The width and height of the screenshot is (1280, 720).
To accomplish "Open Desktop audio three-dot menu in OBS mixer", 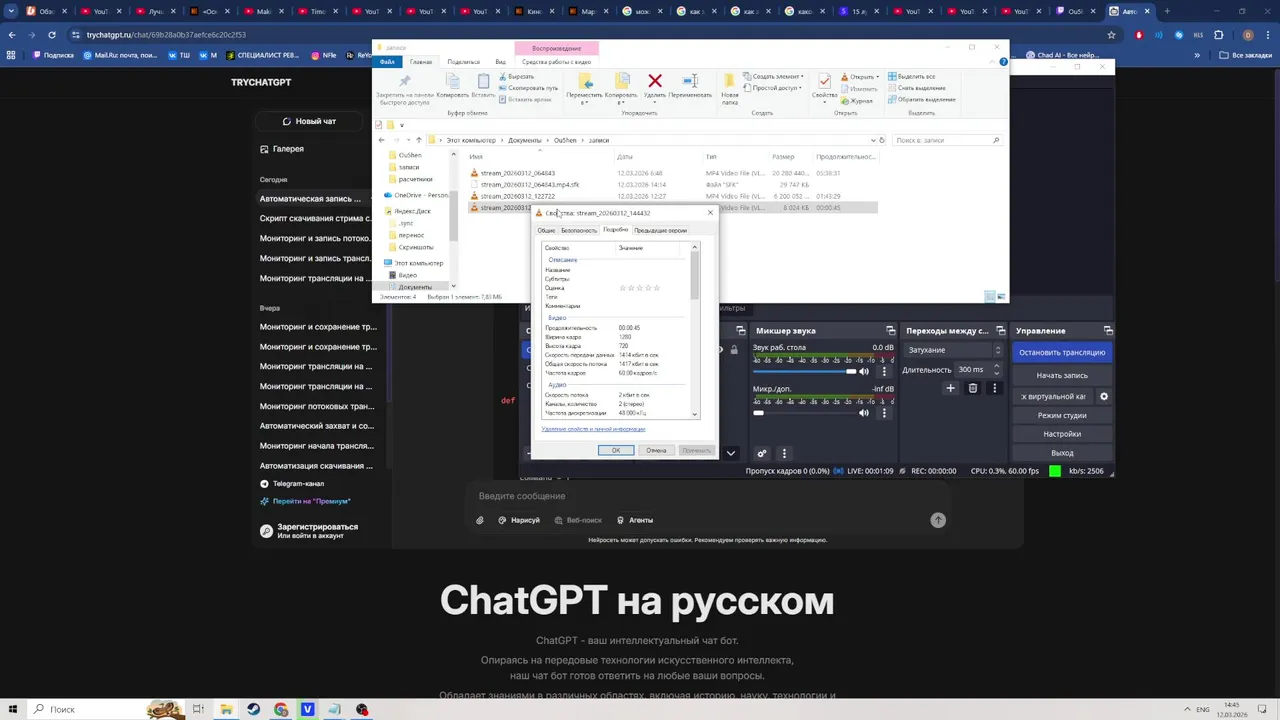I will 884,371.
